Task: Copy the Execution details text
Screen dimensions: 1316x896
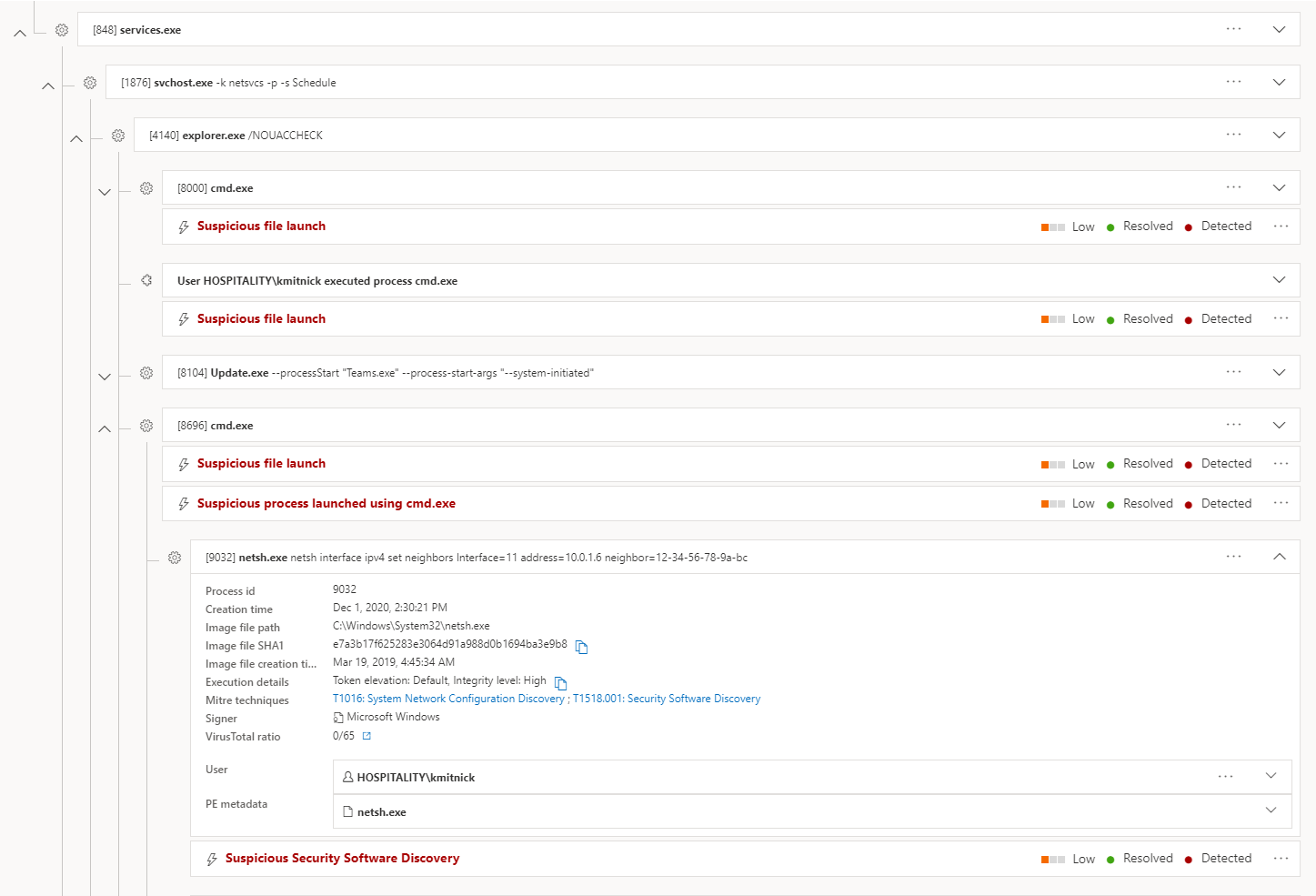Action: tap(560, 683)
